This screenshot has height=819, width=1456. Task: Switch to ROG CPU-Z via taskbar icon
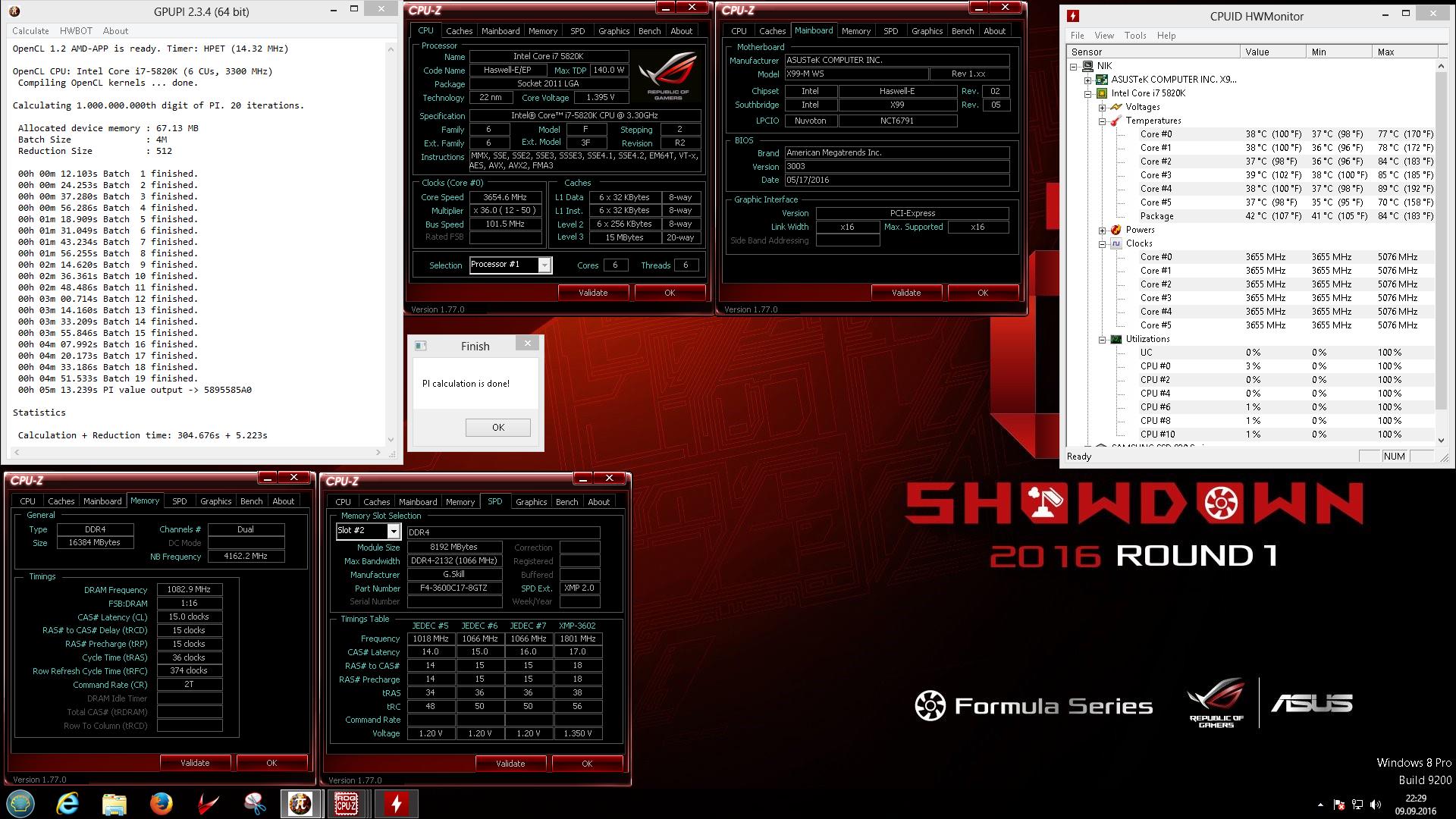347,803
